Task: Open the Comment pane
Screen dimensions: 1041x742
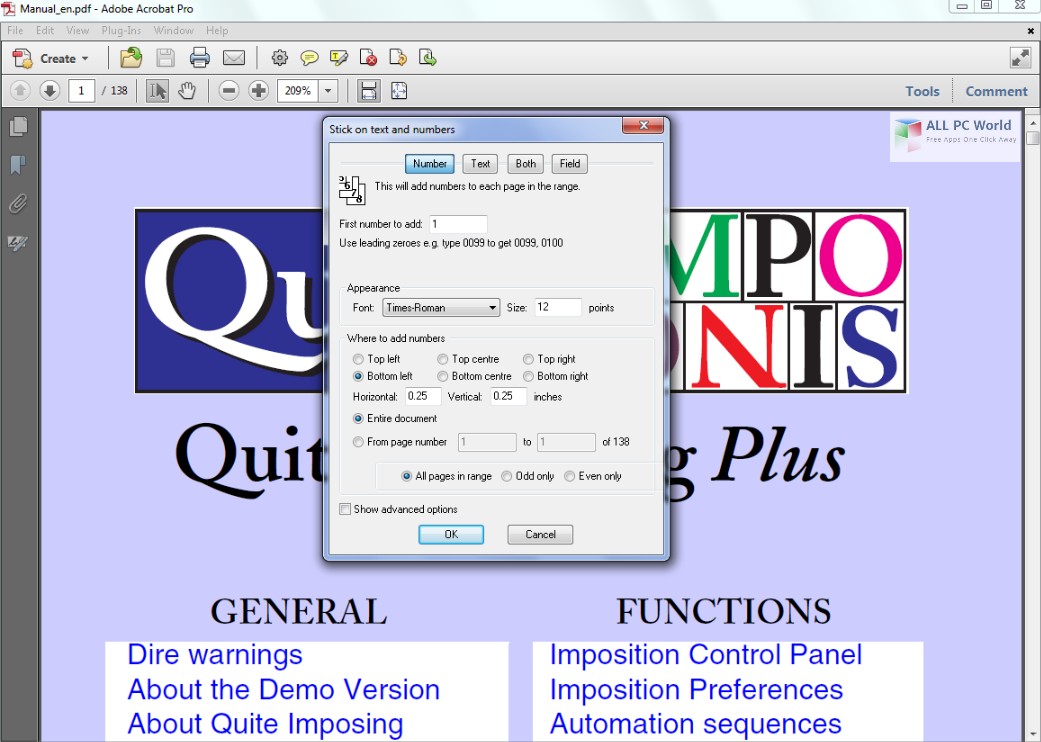Action: pyautogui.click(x=996, y=92)
